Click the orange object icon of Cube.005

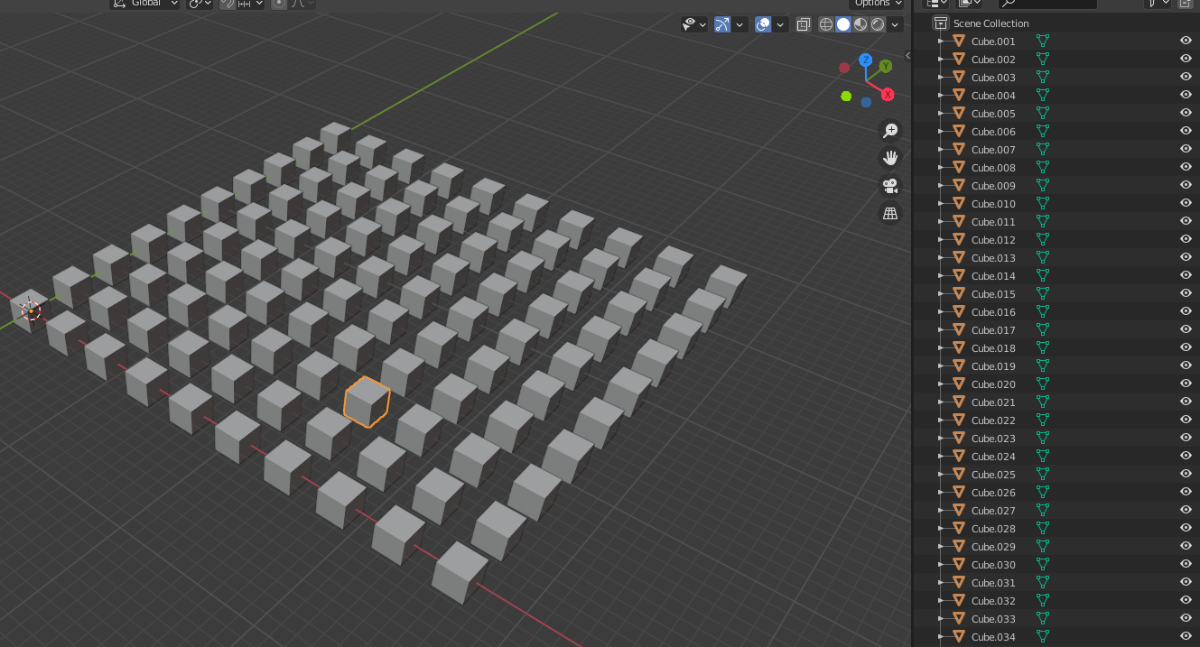click(x=959, y=113)
